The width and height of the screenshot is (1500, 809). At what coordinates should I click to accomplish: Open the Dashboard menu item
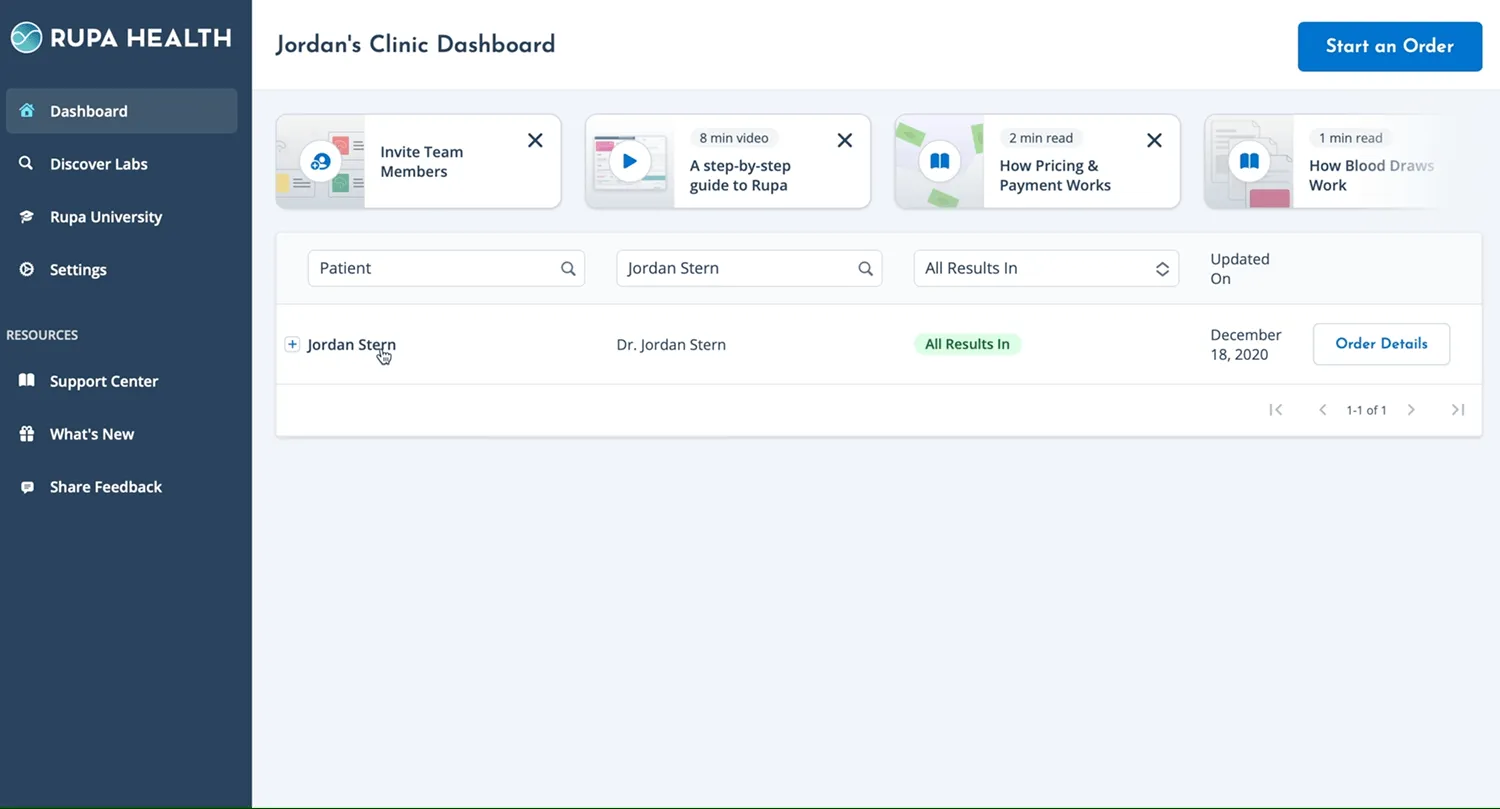[x=122, y=111]
